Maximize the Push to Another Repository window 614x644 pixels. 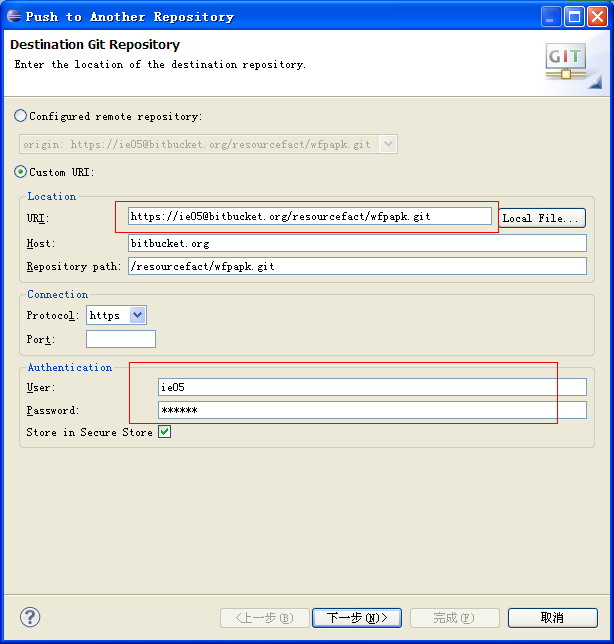click(574, 17)
